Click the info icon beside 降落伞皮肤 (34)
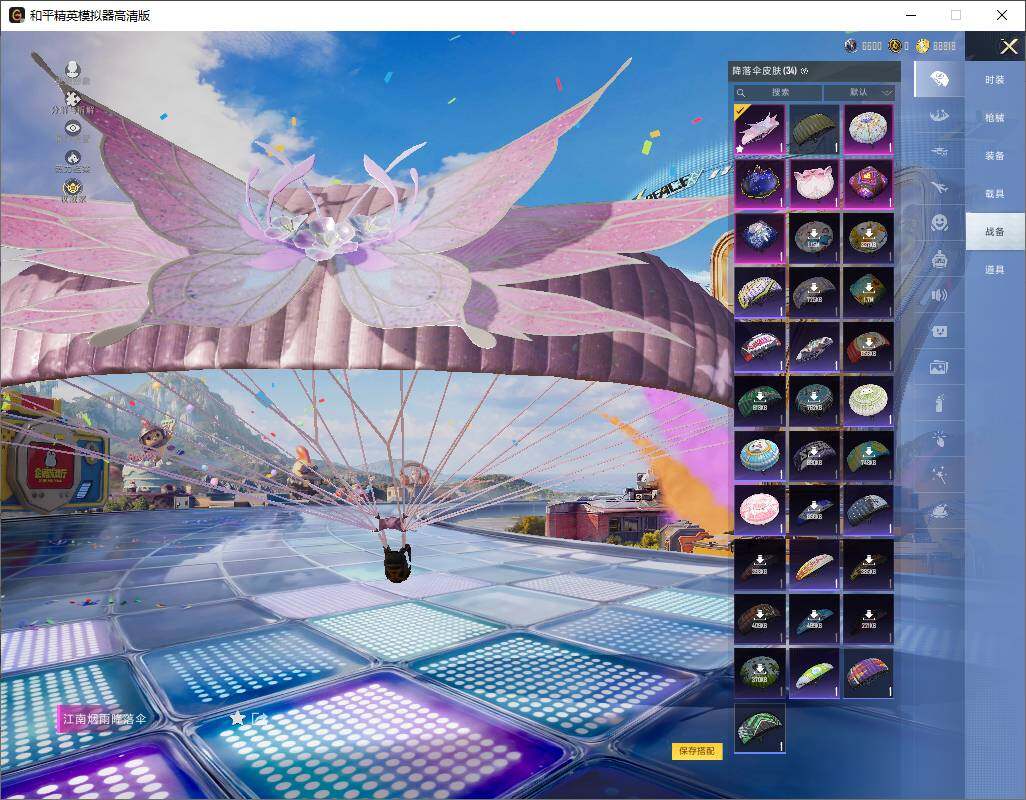 click(805, 71)
